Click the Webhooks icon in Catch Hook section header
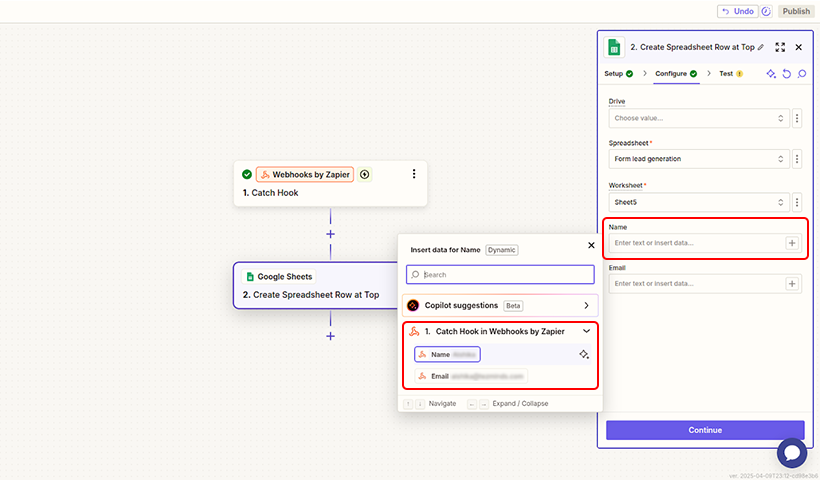Viewport: 820px width, 480px height. pyautogui.click(x=414, y=331)
